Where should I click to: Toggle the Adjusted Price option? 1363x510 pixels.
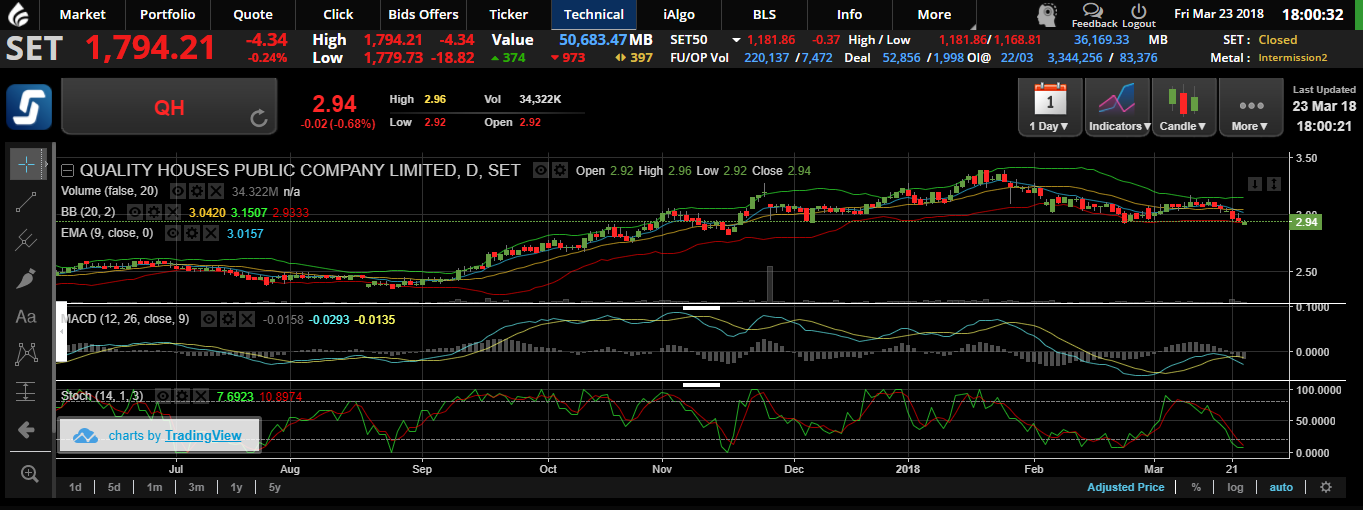click(x=1125, y=487)
